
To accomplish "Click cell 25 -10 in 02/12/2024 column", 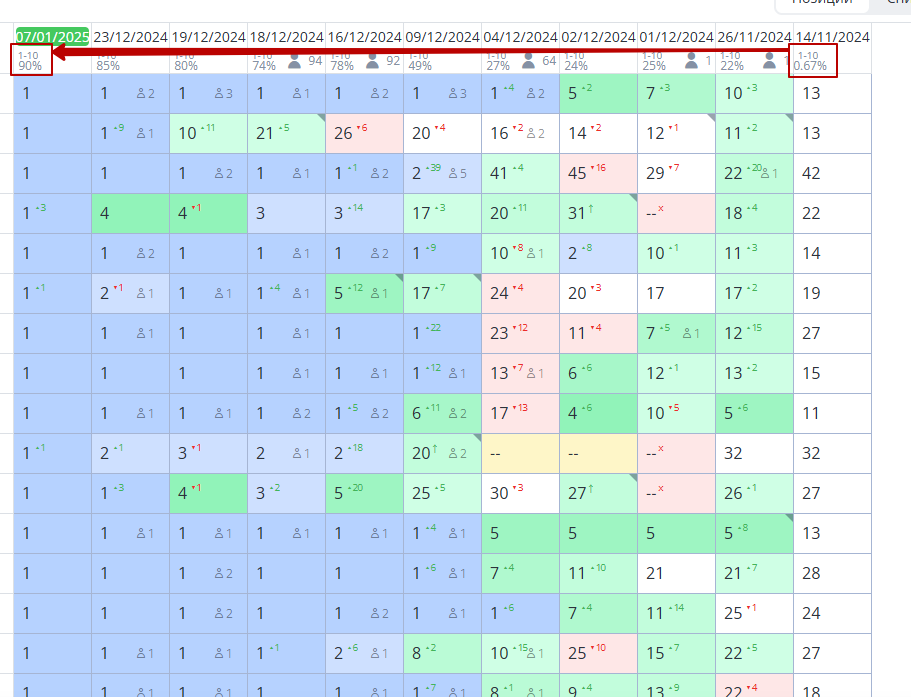I will click(598, 653).
